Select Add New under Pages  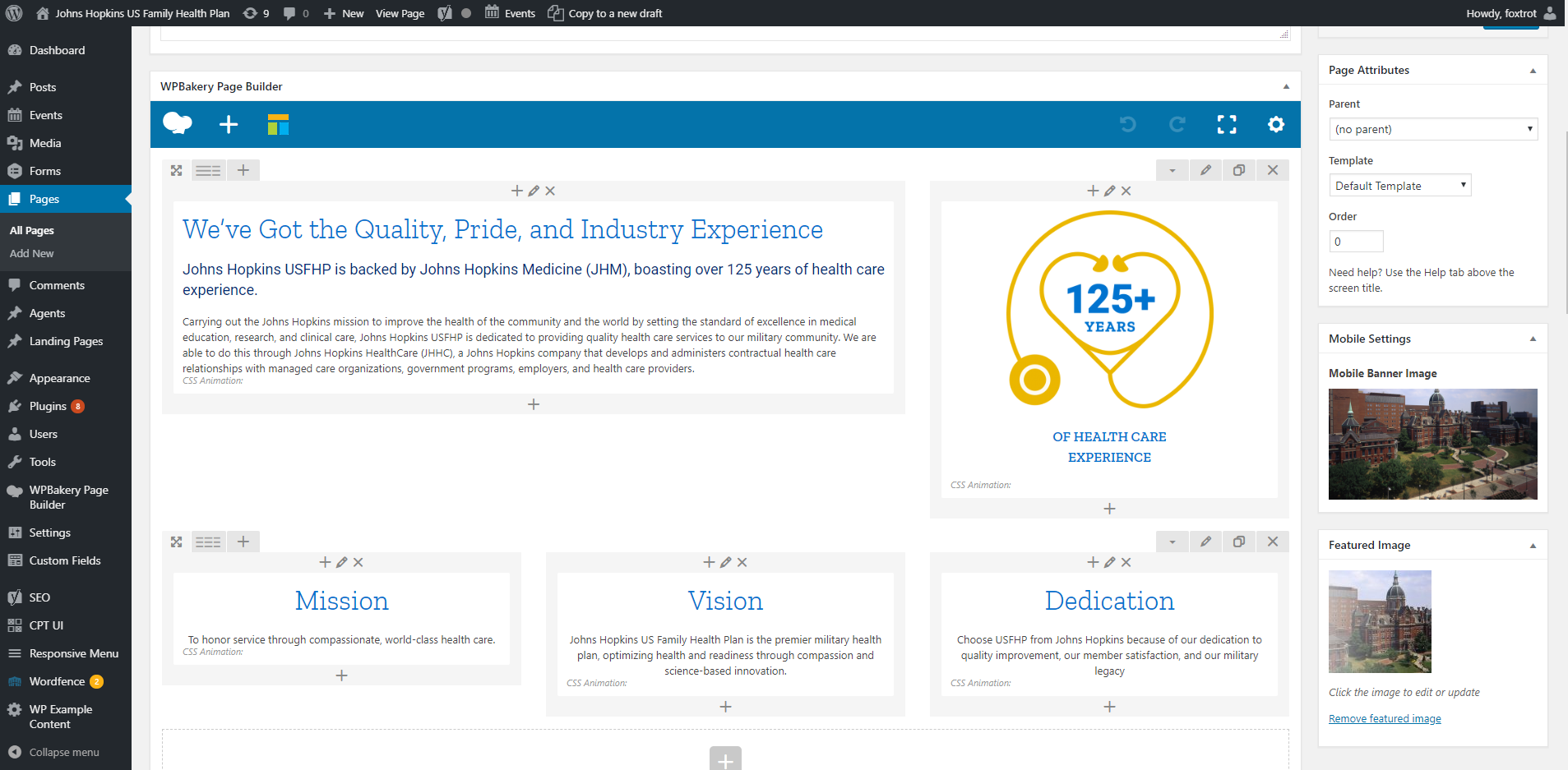(x=32, y=254)
